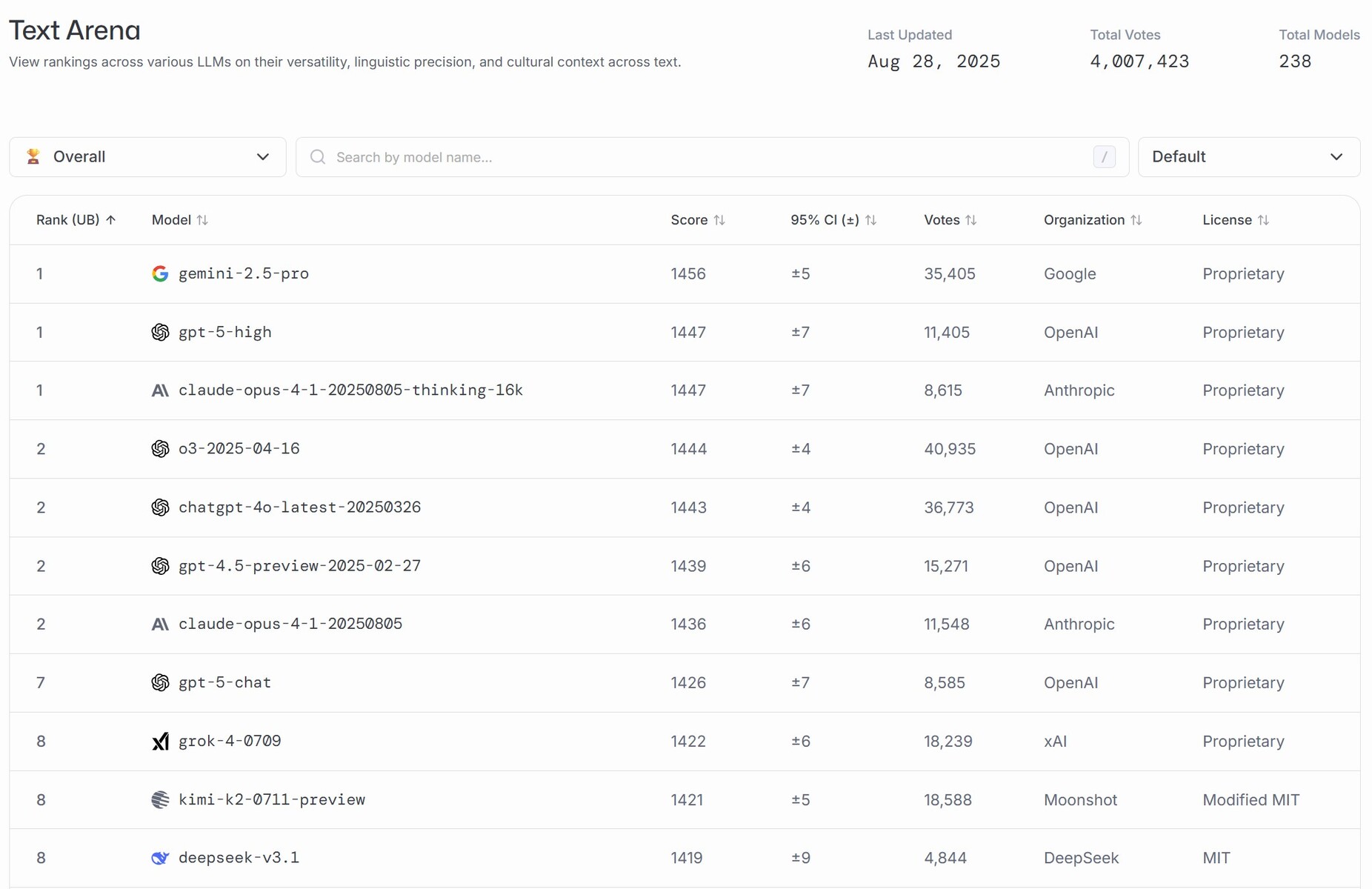Click the magnifier icon in search bar
This screenshot has width=1372, height=889.
click(318, 157)
